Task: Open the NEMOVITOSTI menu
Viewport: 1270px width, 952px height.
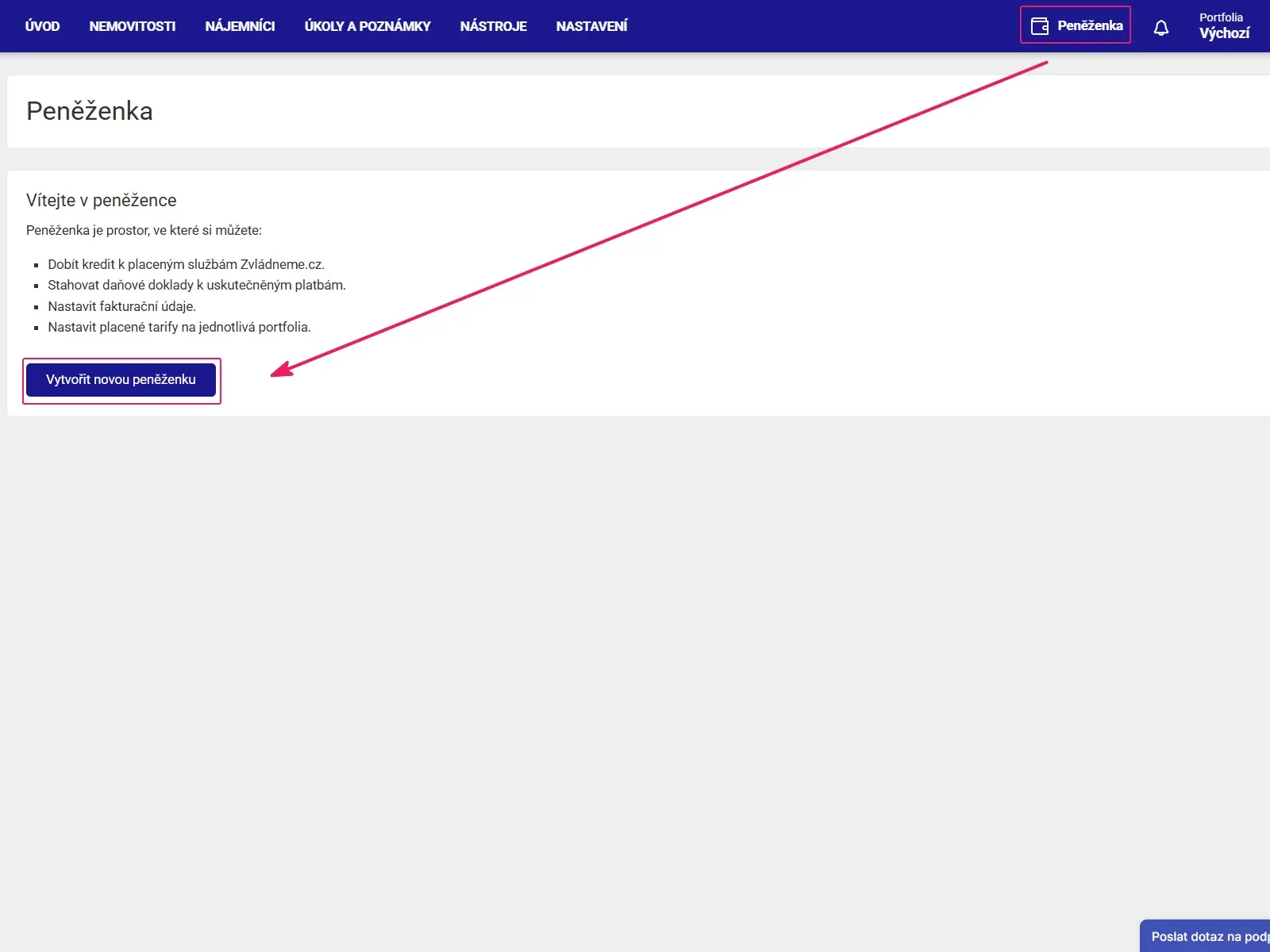Action: (x=133, y=26)
